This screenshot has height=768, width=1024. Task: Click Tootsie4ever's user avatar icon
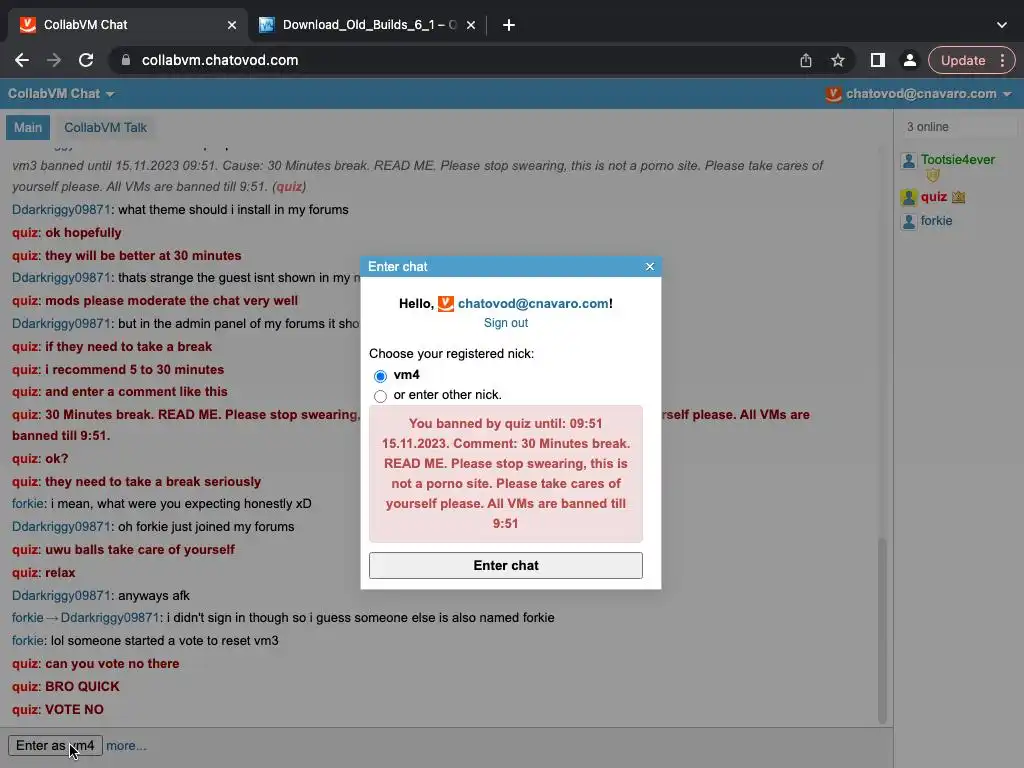tap(908, 161)
